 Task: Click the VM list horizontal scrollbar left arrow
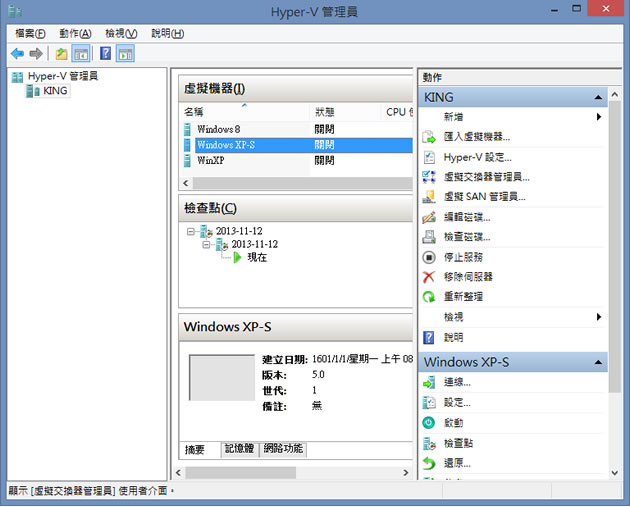click(186, 183)
